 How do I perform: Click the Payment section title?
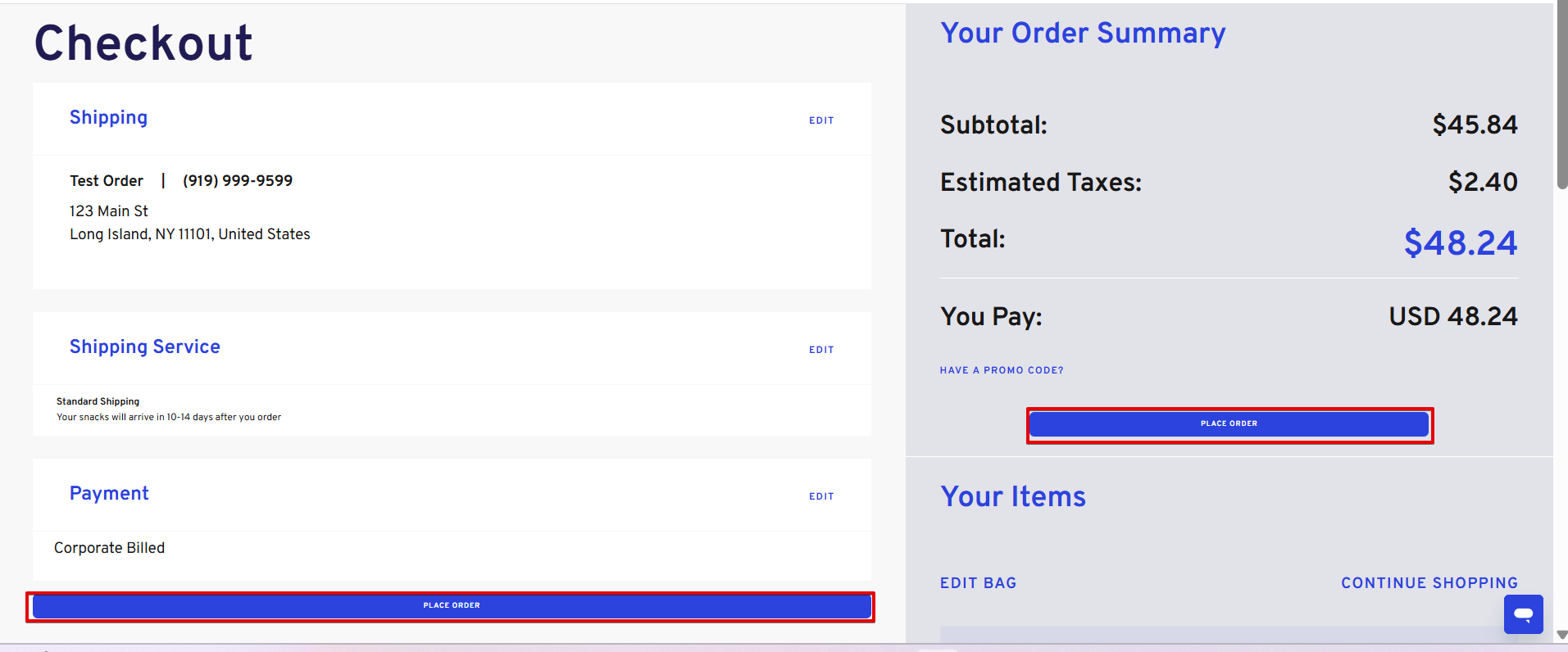(109, 494)
